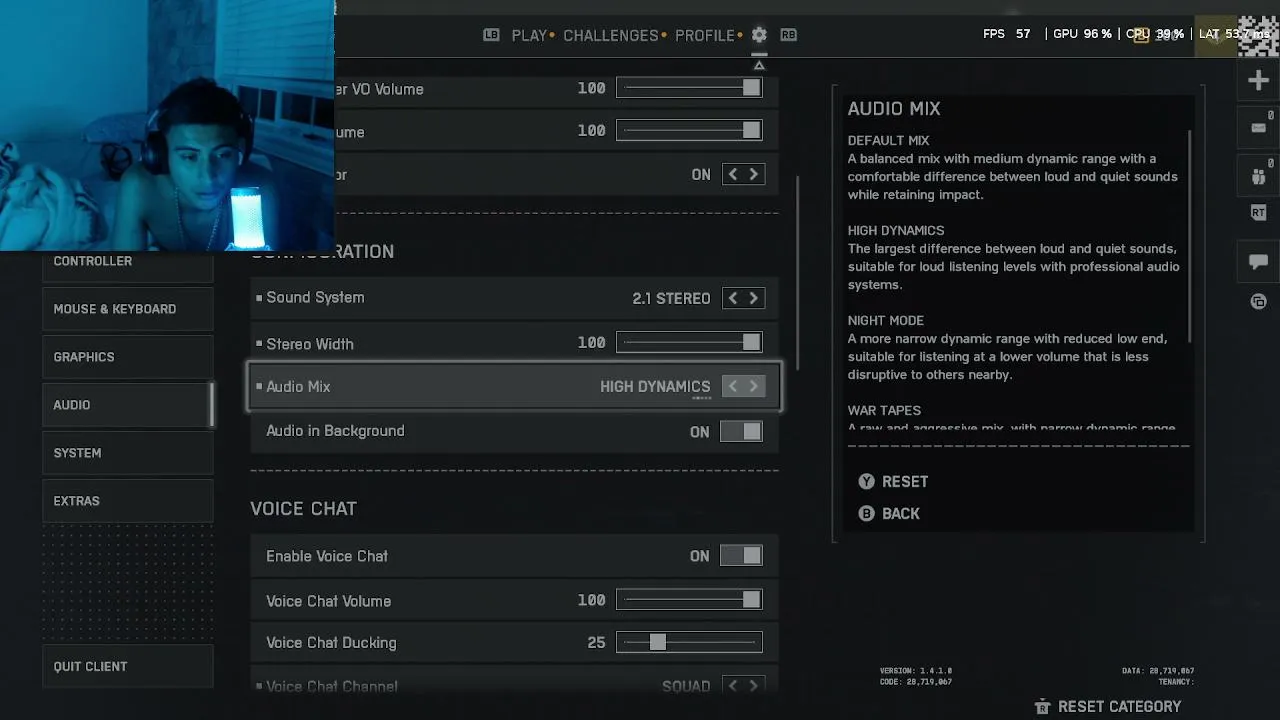Toggle Audio in Background switch
The width and height of the screenshot is (1280, 720).
[741, 432]
